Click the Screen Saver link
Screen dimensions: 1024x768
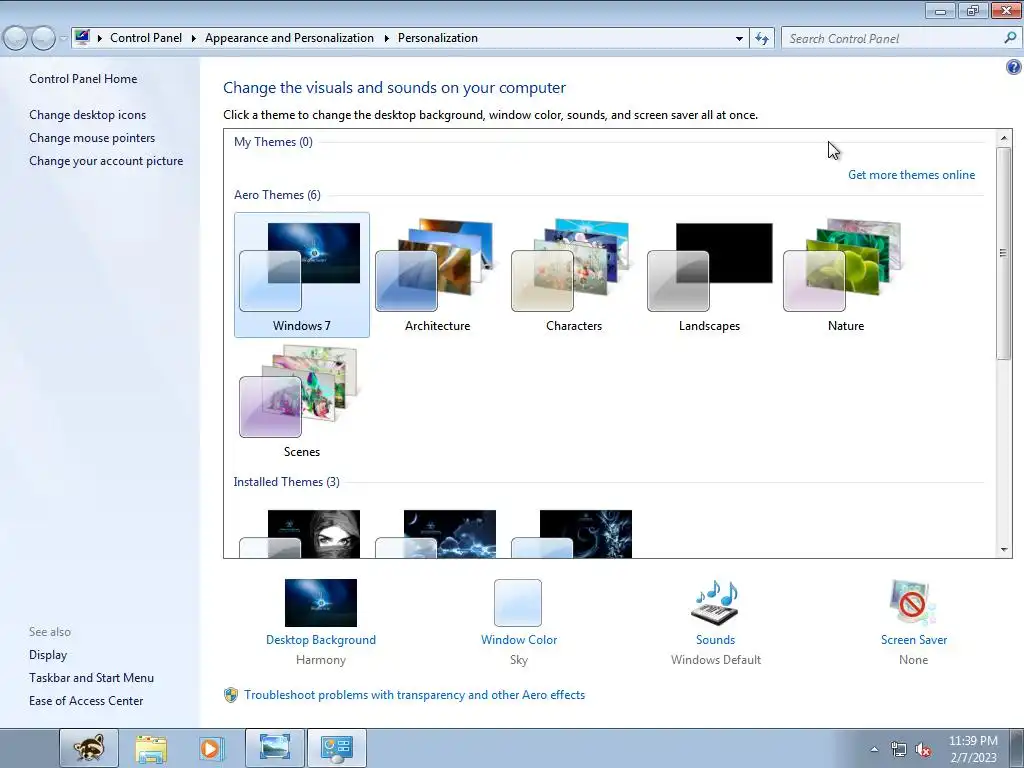click(914, 640)
